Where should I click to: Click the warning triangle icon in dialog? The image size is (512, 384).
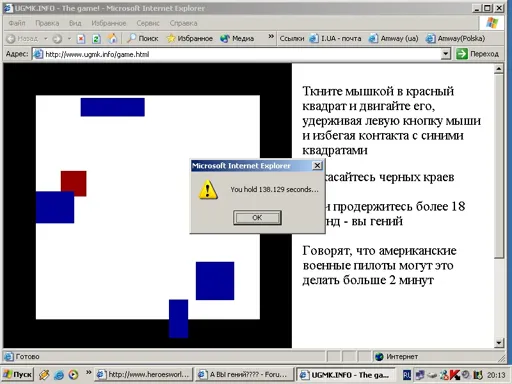(x=208, y=190)
